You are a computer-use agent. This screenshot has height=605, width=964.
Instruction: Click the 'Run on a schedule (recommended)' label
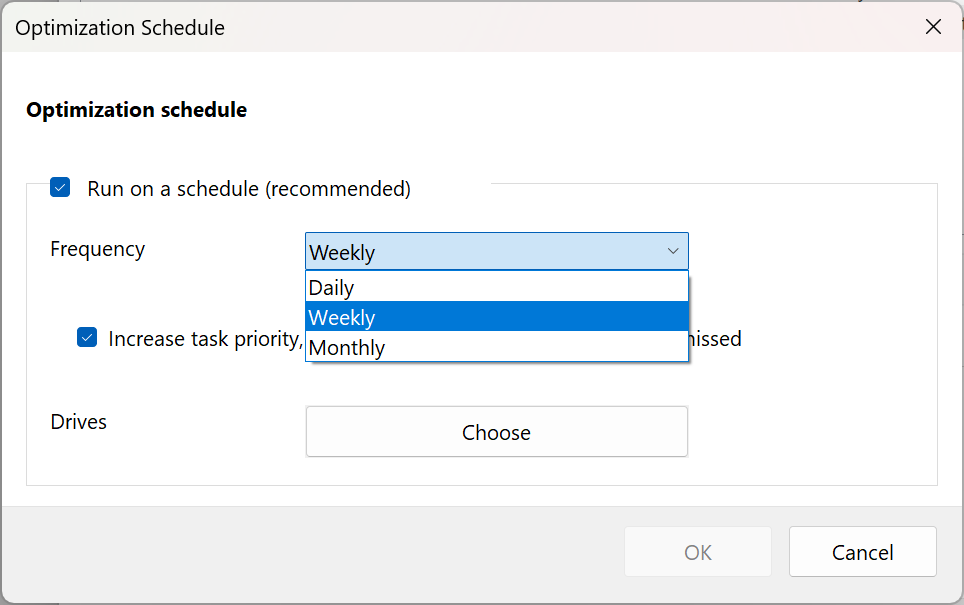click(249, 188)
